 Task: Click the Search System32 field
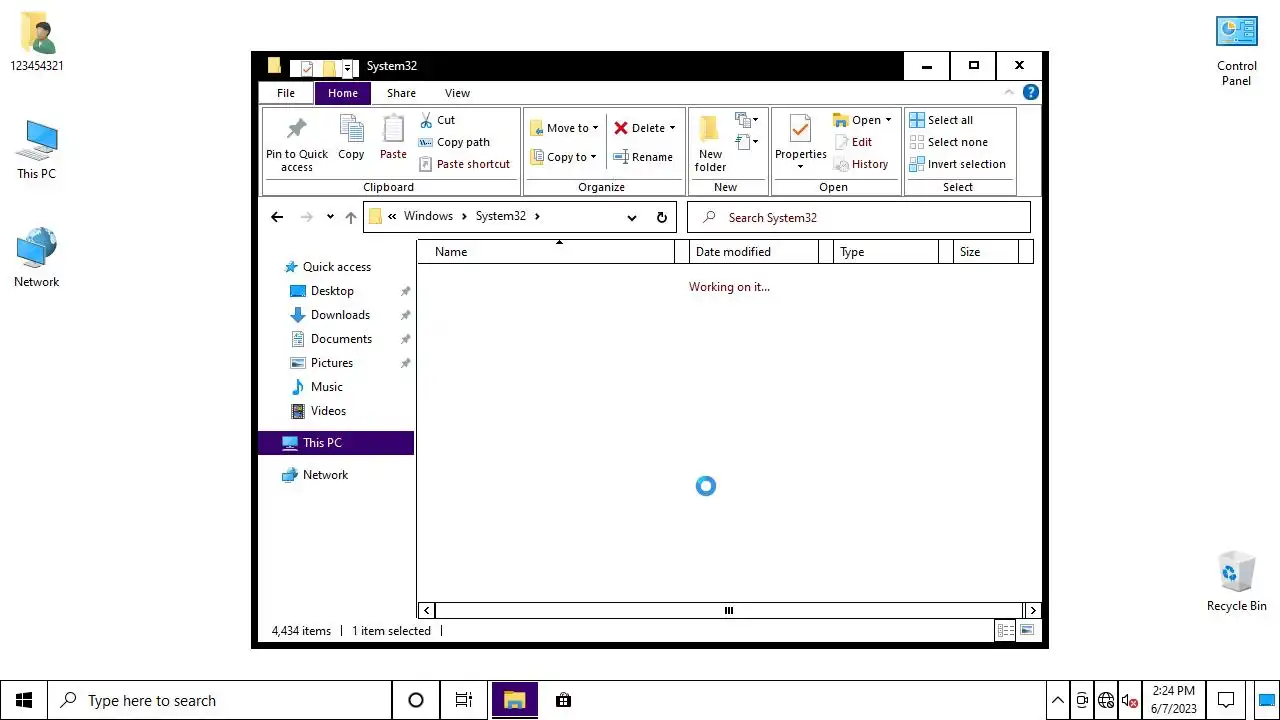click(858, 217)
